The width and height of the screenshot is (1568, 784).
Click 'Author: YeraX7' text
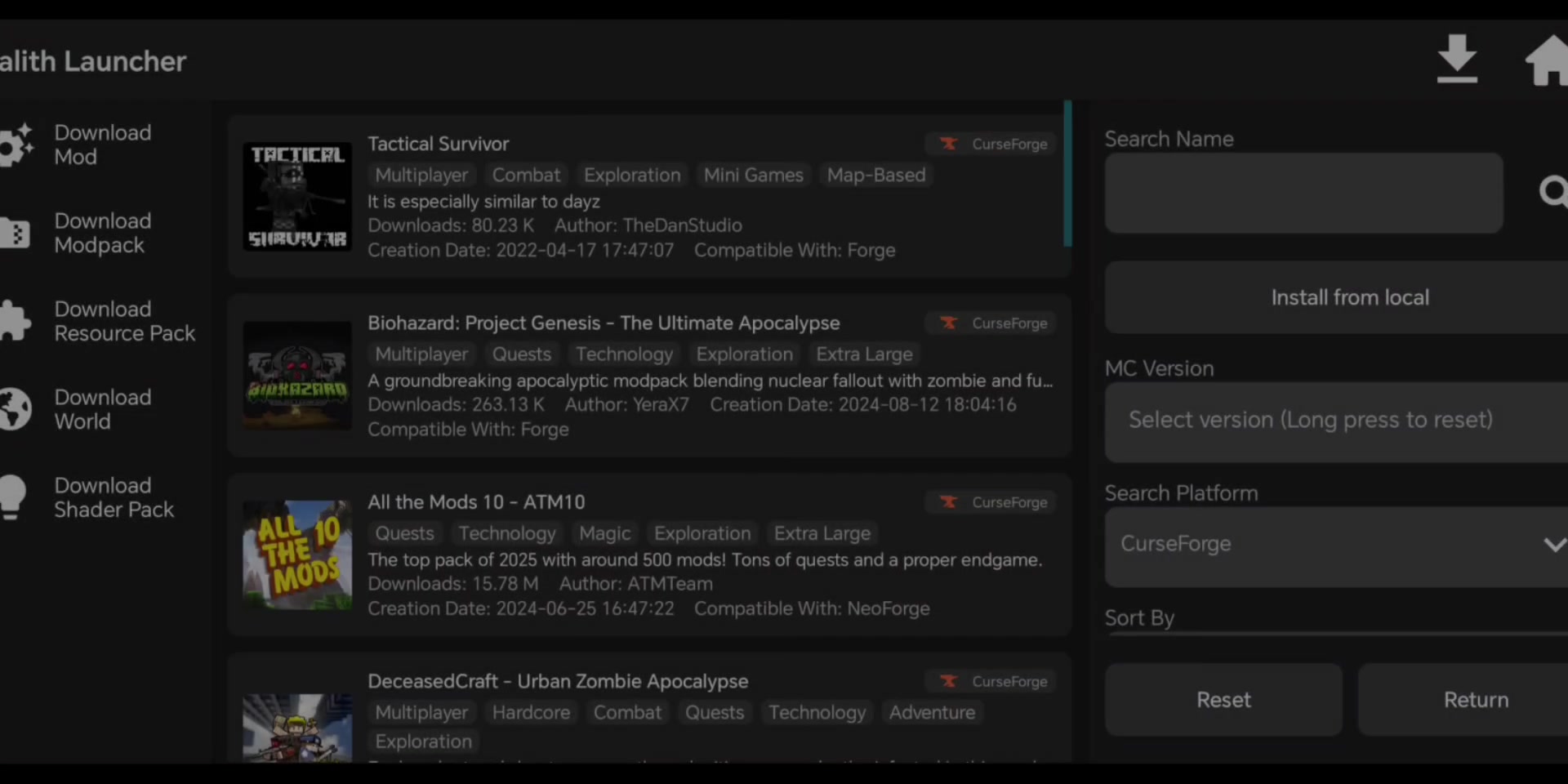point(627,405)
